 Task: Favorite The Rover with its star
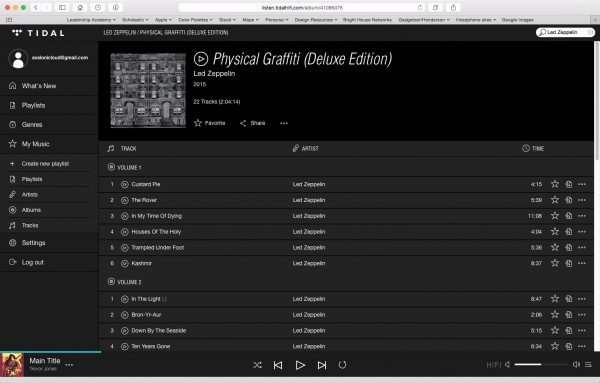(x=554, y=200)
